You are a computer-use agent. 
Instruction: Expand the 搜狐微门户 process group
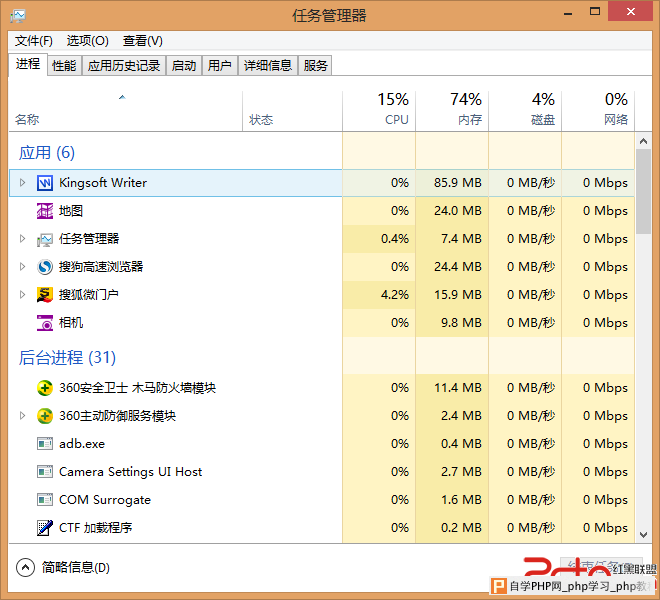[x=22, y=295]
